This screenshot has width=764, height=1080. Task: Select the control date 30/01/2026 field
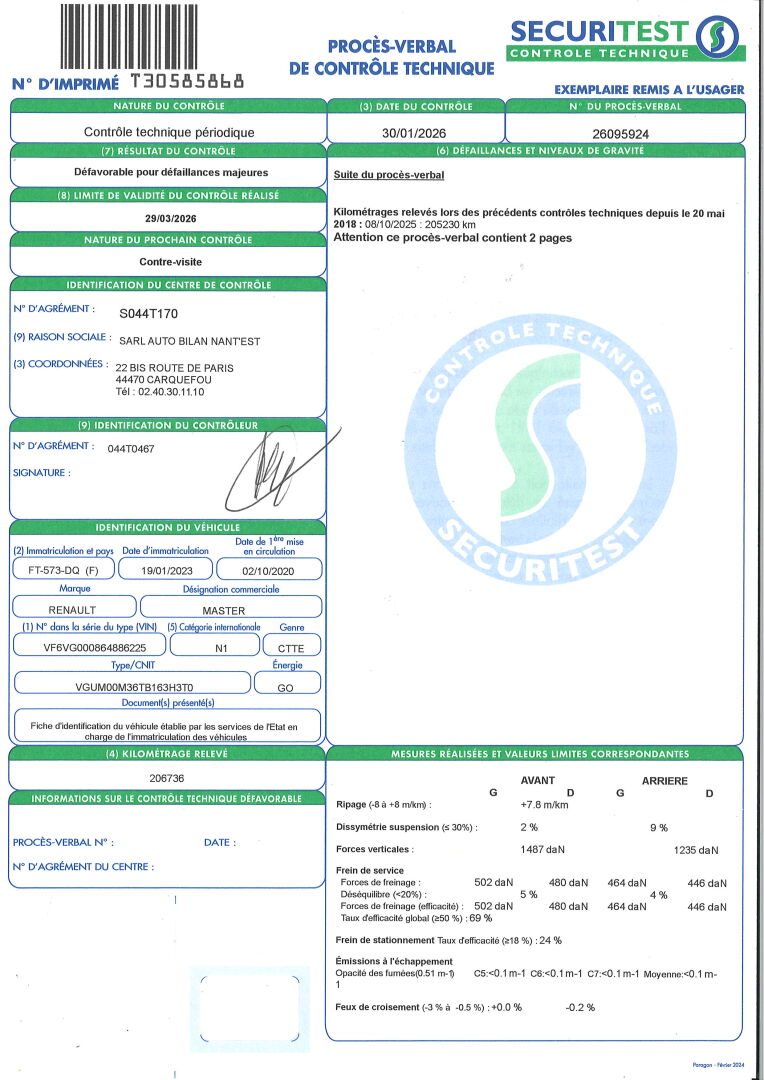(x=415, y=131)
